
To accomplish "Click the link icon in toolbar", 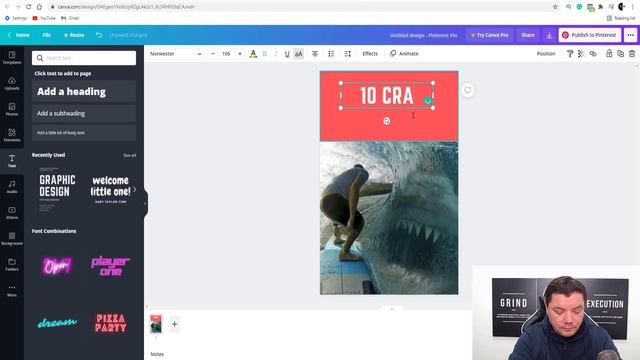I will click(593, 54).
